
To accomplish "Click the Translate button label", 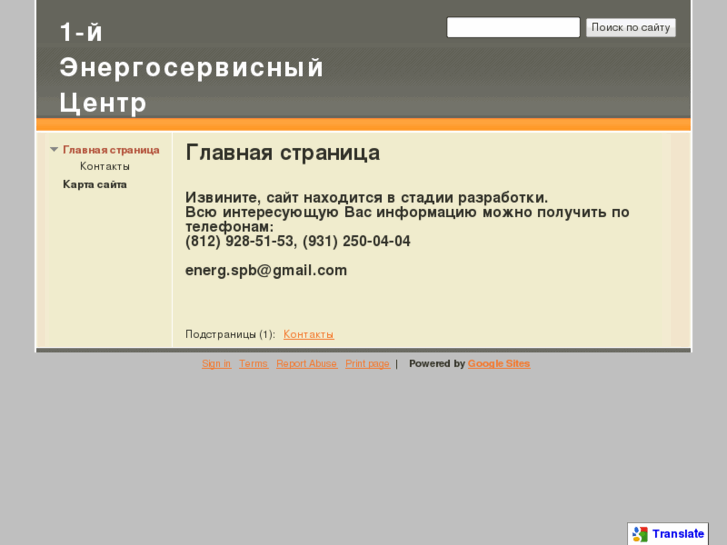I will [678, 534].
